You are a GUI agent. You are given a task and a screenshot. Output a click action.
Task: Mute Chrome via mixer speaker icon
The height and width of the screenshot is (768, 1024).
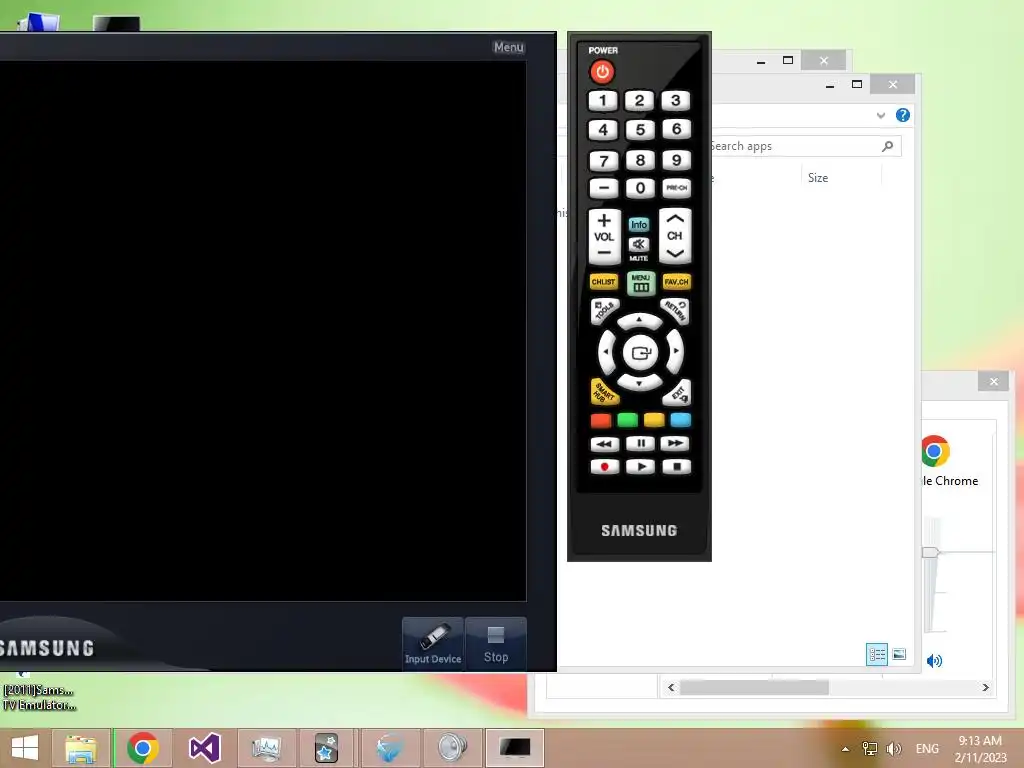[935, 661]
